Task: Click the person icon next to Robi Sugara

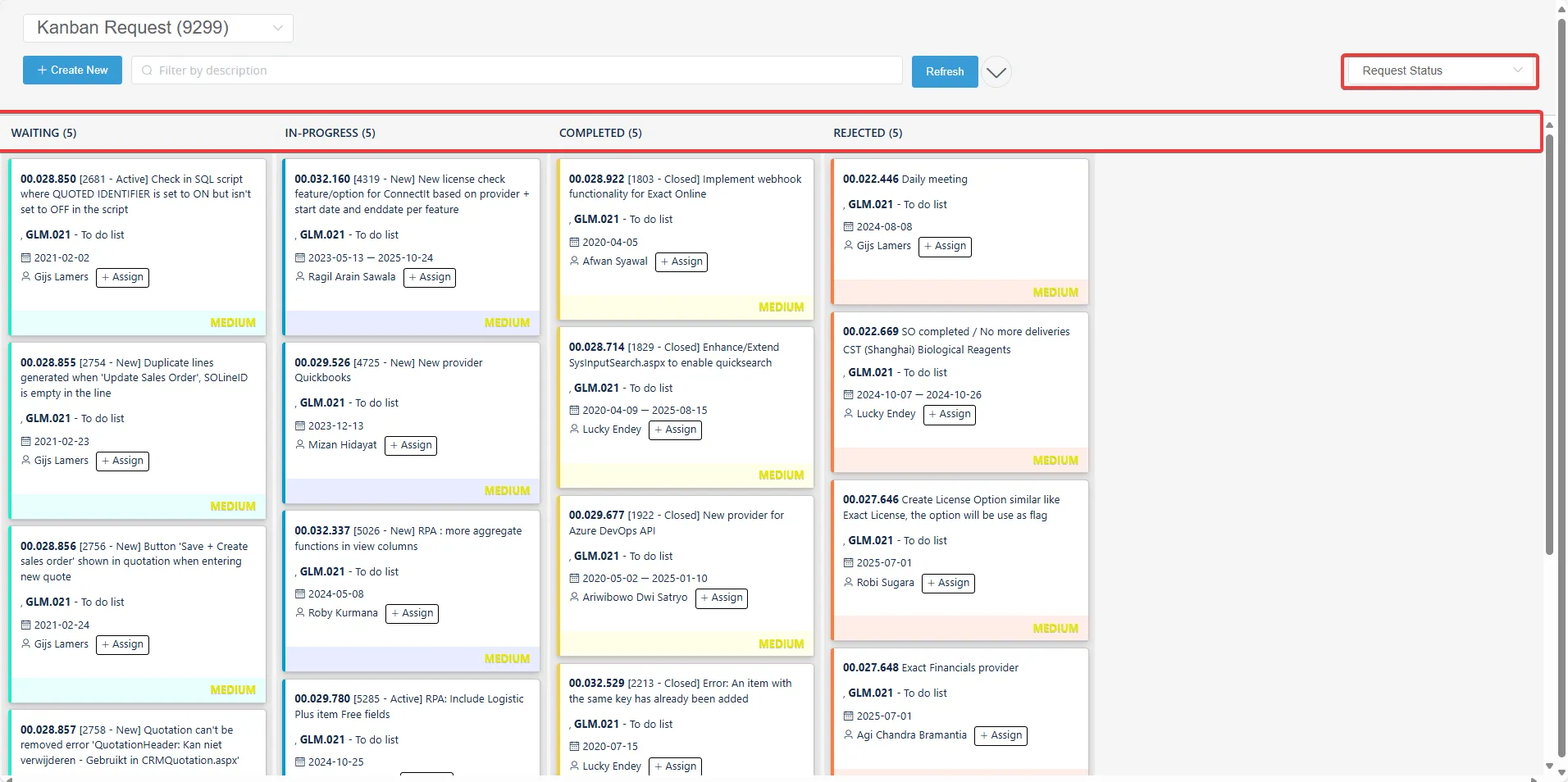Action: click(850, 583)
